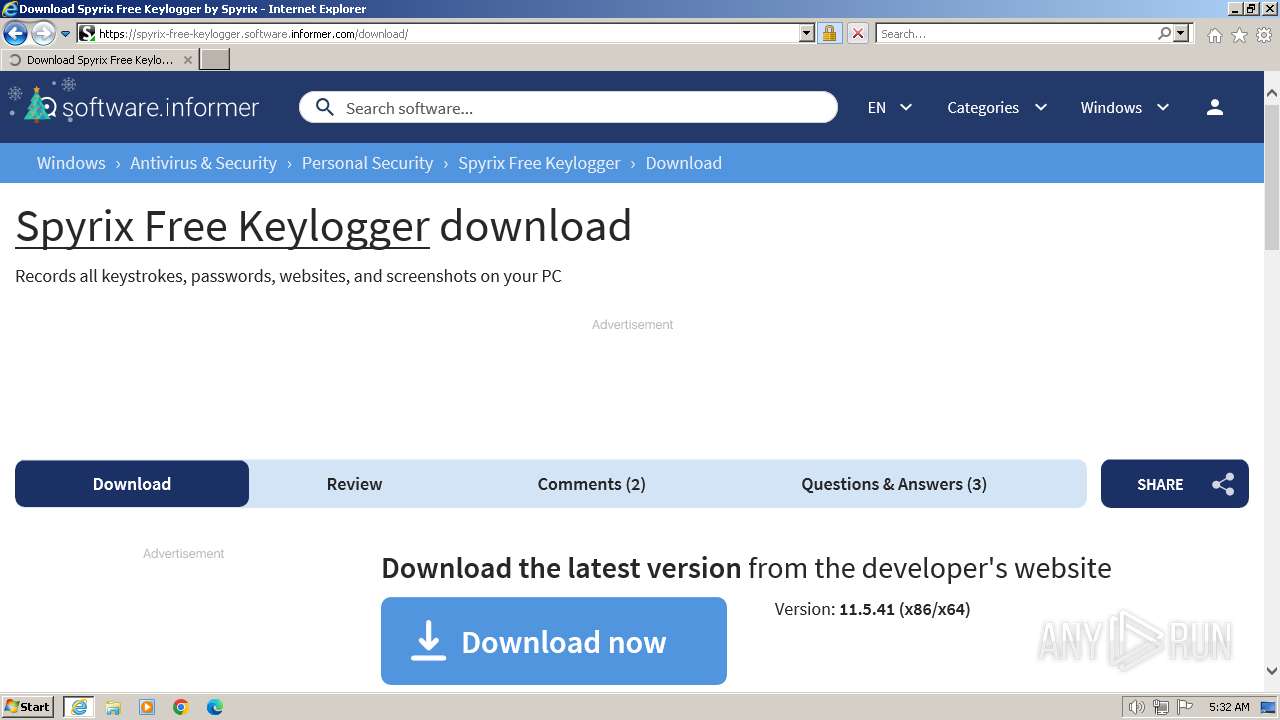Open the EN language dropdown
The height and width of the screenshot is (720, 1280).
click(889, 107)
